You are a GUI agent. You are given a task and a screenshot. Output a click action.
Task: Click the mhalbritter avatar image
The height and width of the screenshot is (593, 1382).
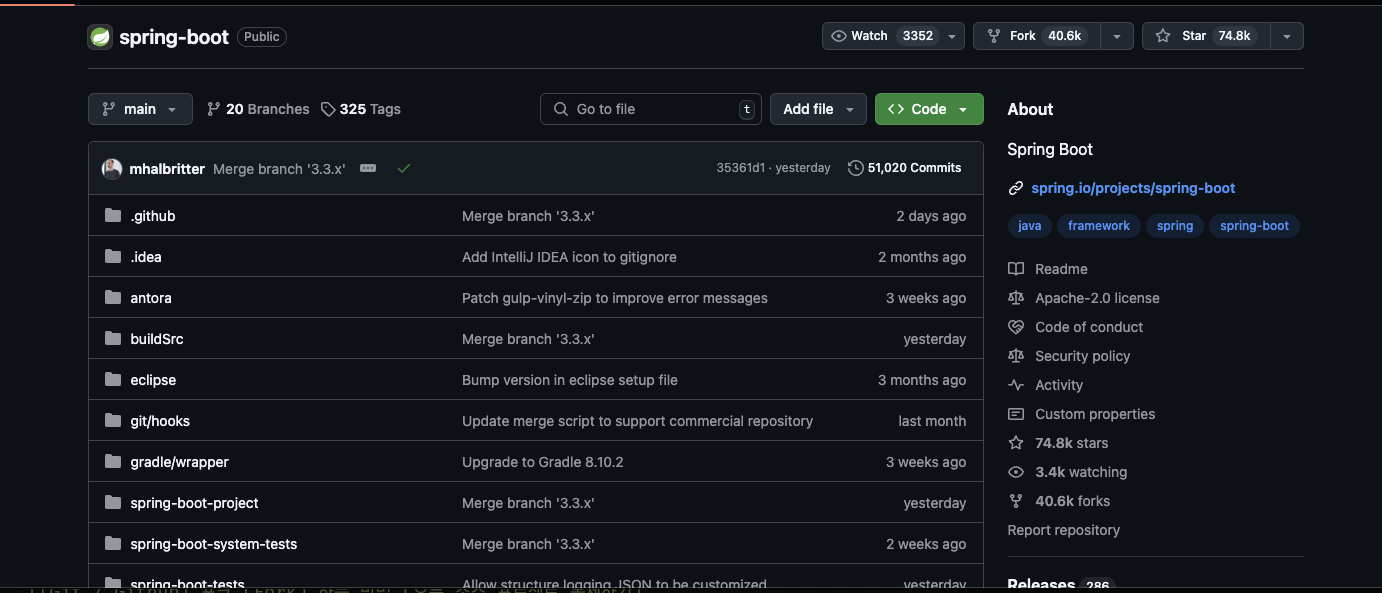[112, 168]
